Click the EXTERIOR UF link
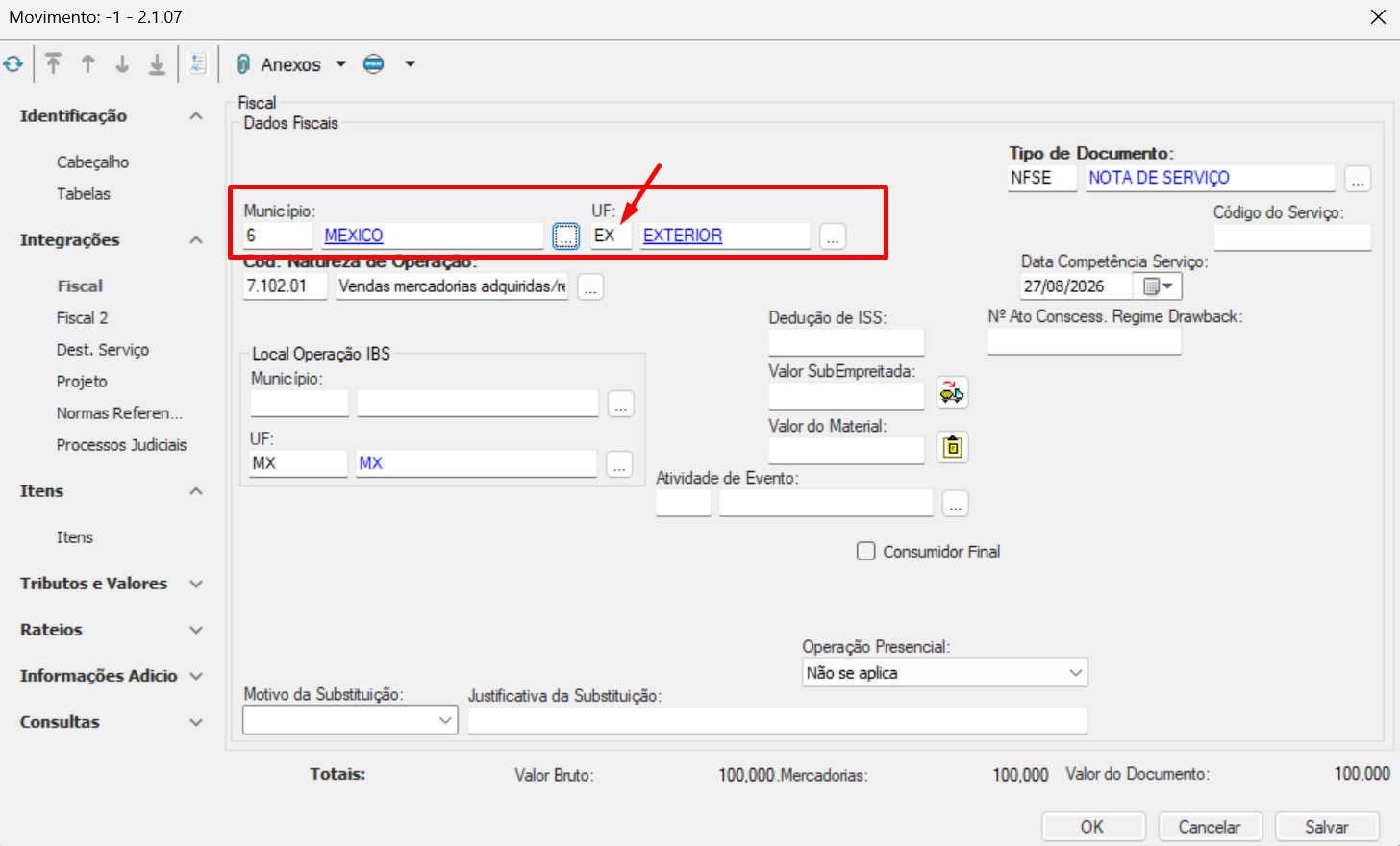Screen dimensions: 1400x846 [683, 236]
